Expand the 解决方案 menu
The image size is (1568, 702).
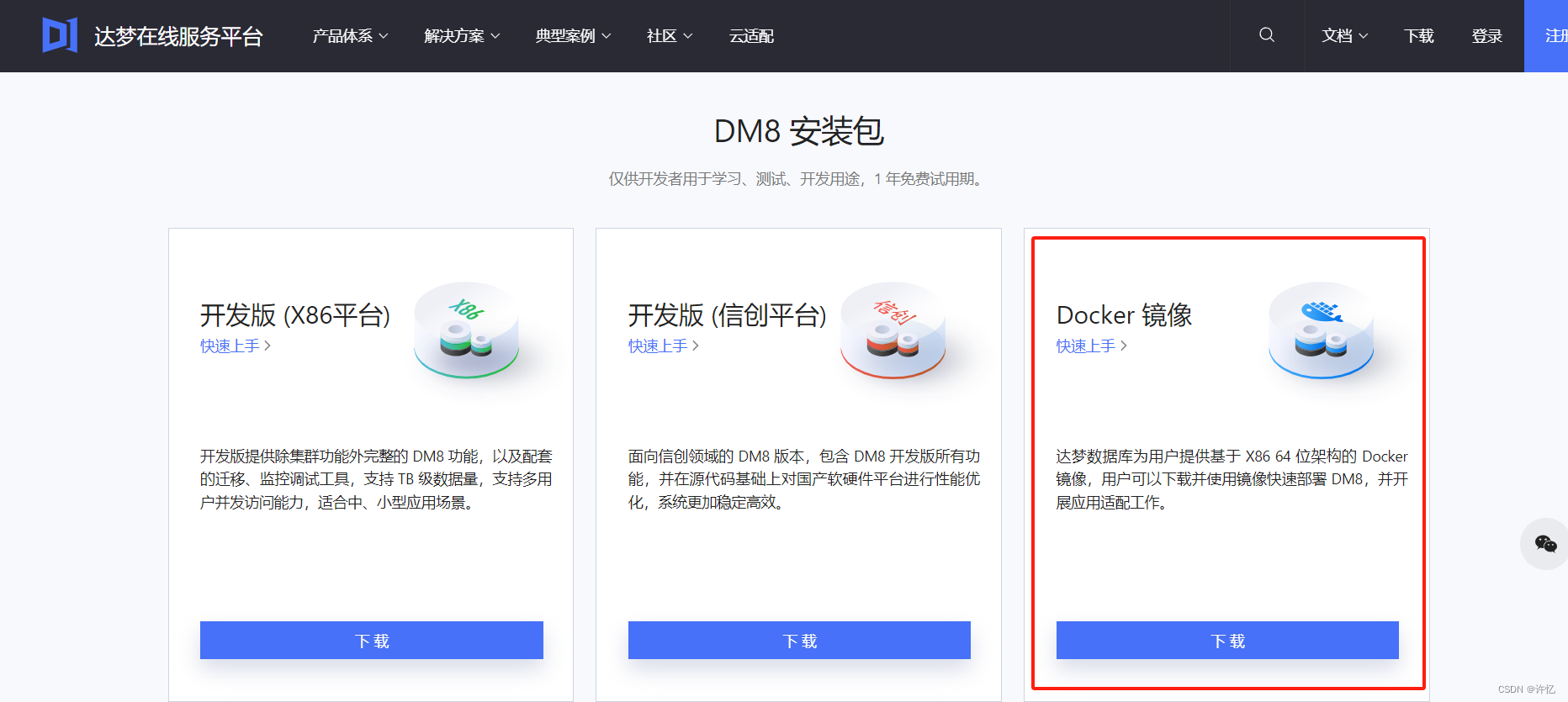click(462, 36)
